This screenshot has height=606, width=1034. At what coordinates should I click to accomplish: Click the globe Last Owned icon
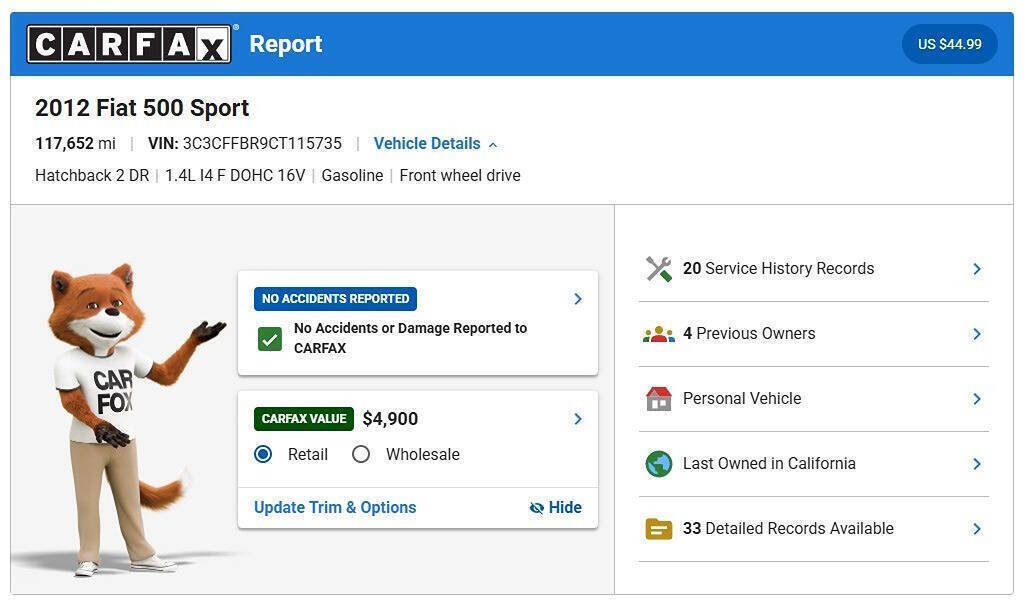click(658, 464)
